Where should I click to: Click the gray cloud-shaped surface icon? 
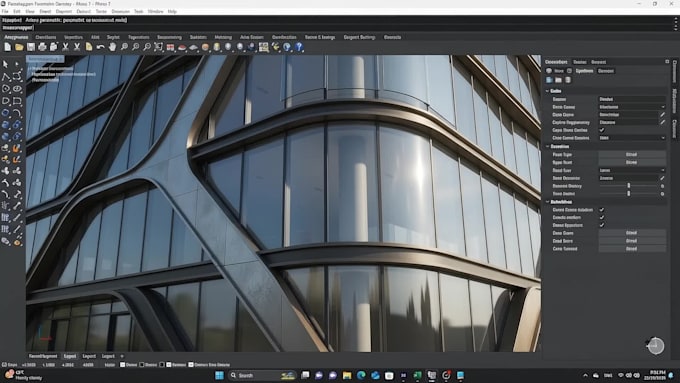(193, 47)
